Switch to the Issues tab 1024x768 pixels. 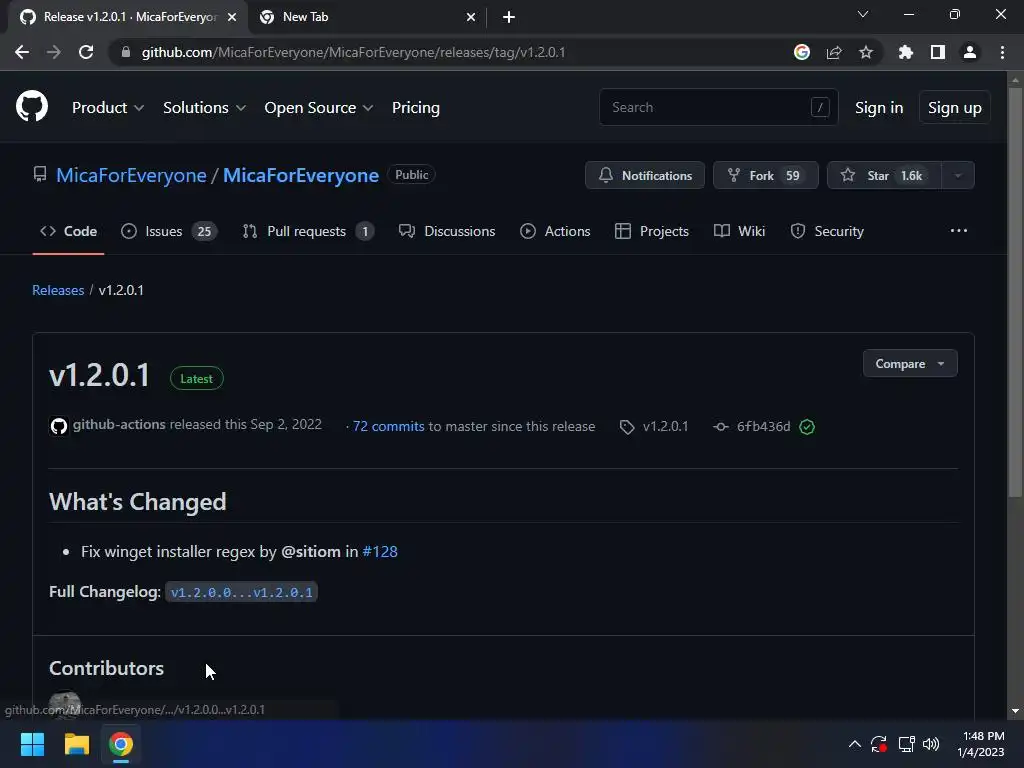169,231
